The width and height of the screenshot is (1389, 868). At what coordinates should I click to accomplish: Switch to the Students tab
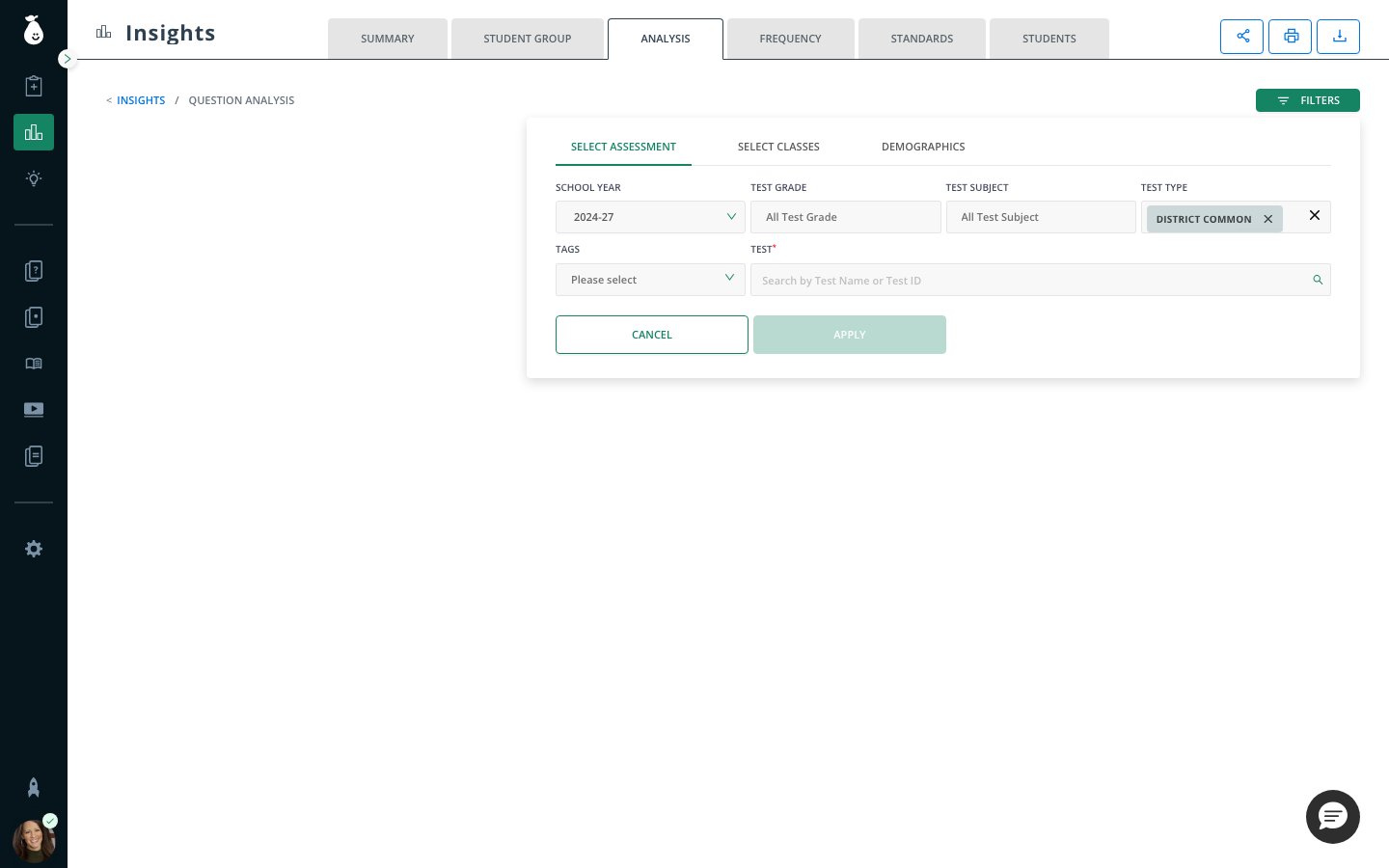point(1049,39)
